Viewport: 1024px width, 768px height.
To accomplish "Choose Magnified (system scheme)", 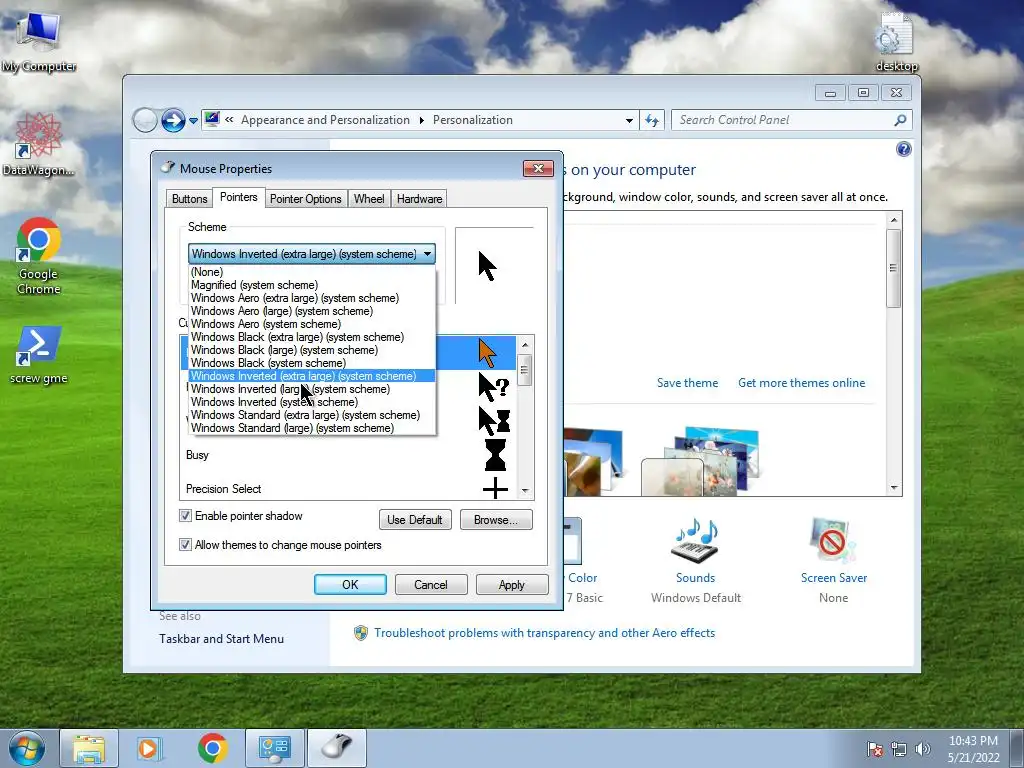I will coord(312,285).
